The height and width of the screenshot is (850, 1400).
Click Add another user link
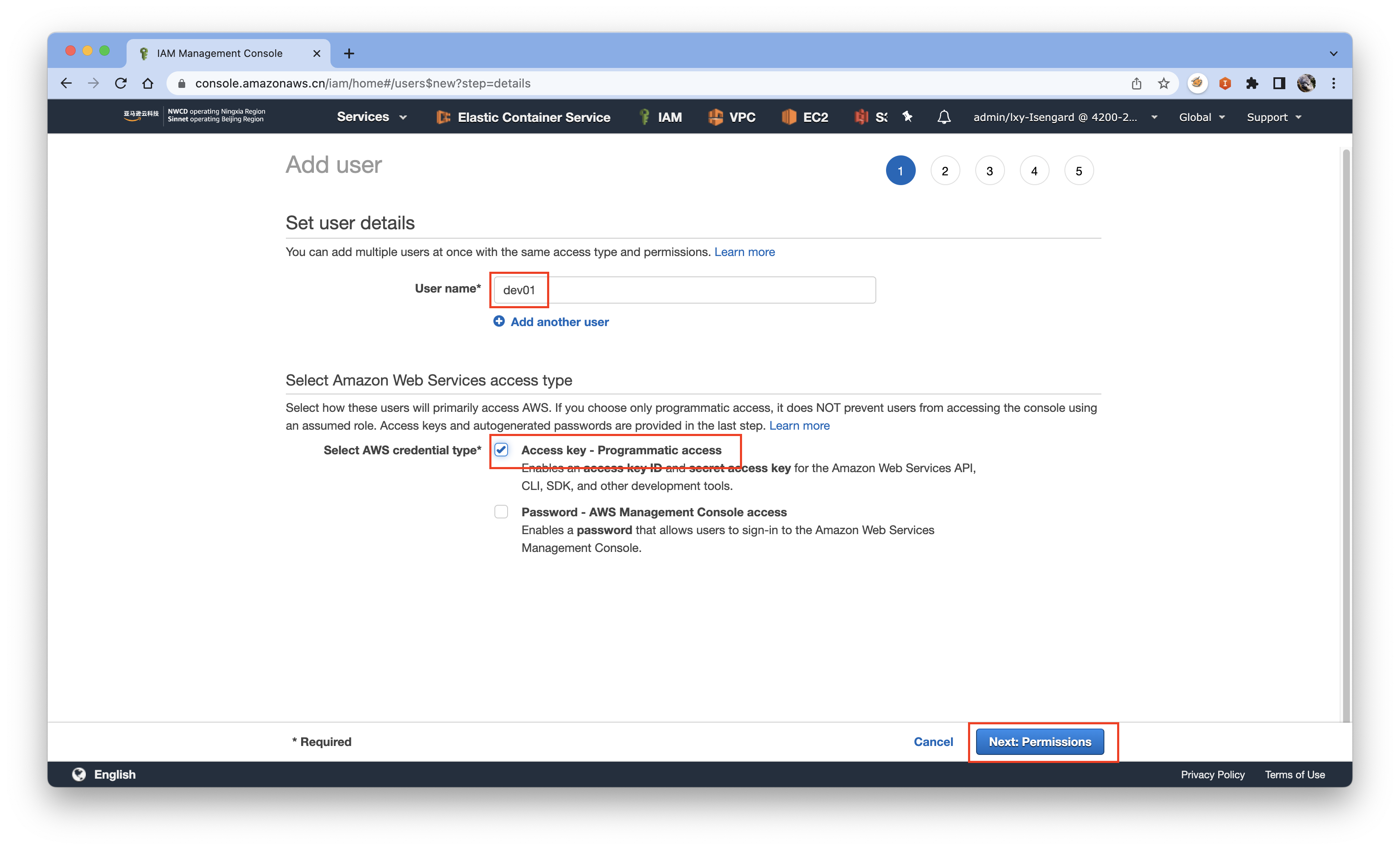[559, 322]
